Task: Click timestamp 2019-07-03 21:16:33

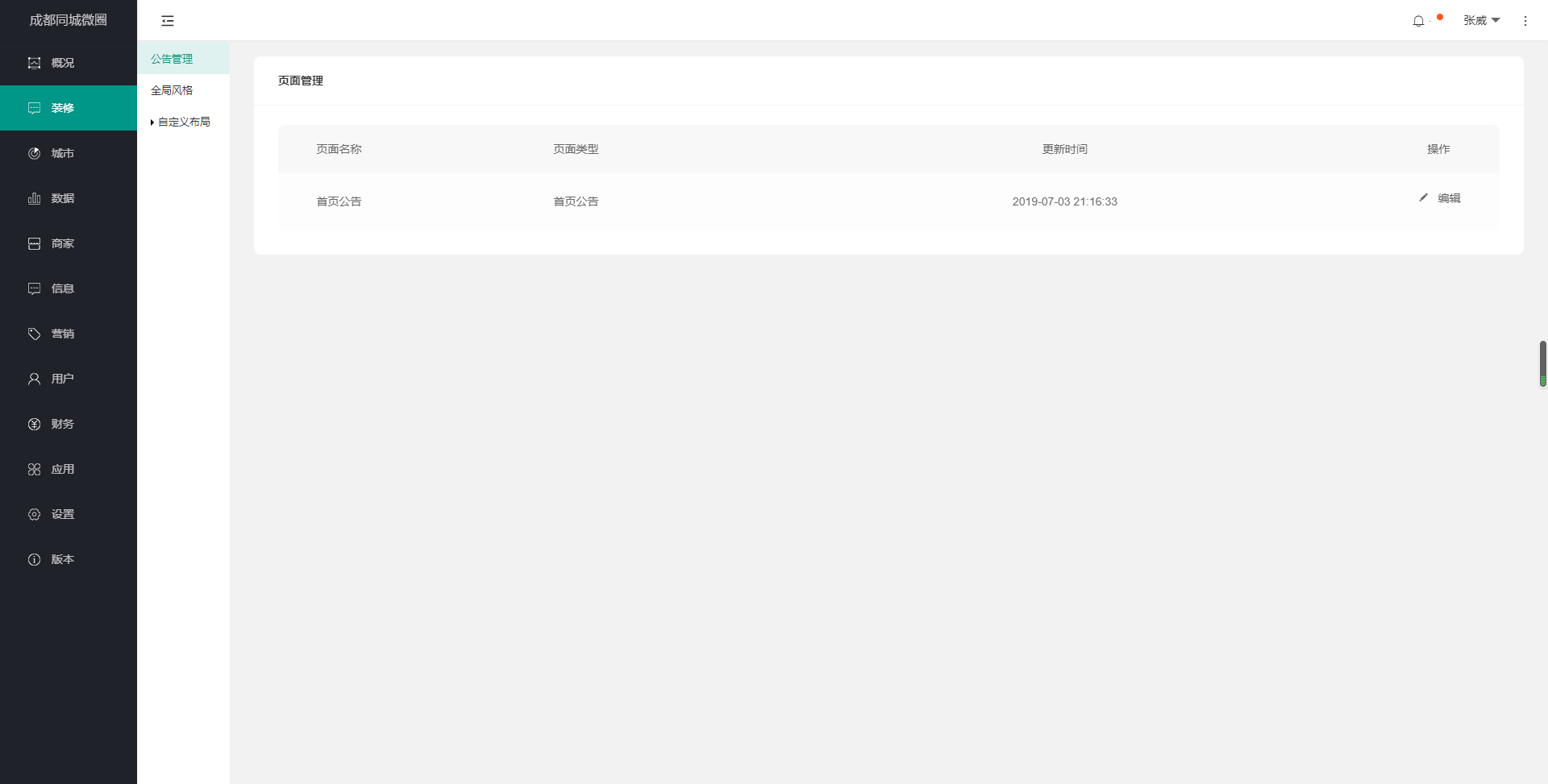Action: (1064, 201)
